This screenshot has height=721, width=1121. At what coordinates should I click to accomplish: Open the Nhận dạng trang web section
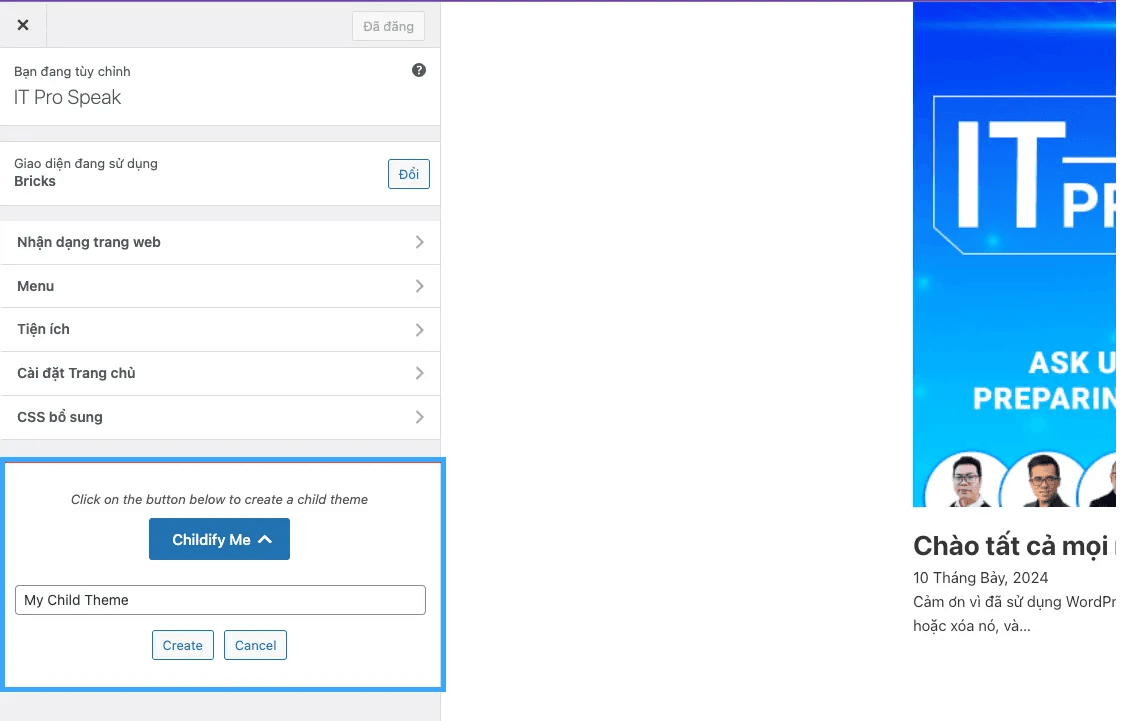point(220,242)
